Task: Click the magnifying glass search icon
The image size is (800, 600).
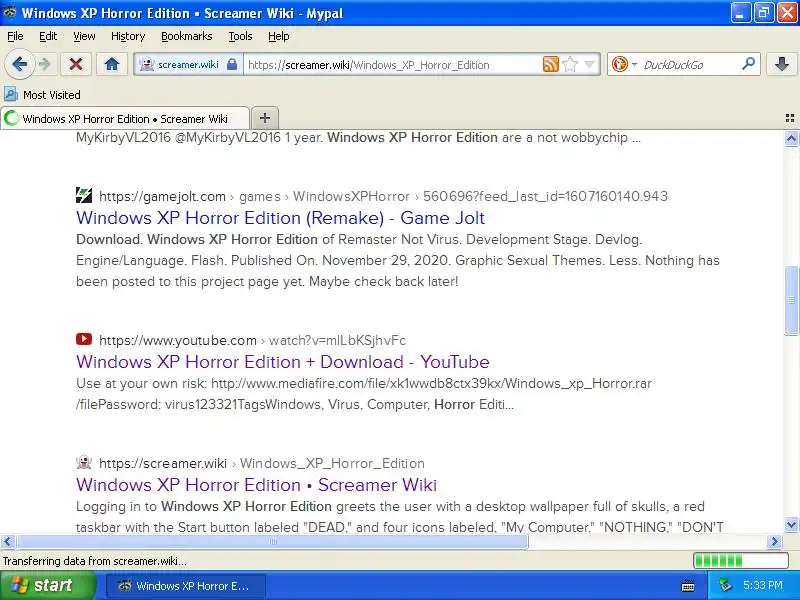Action: click(748, 64)
